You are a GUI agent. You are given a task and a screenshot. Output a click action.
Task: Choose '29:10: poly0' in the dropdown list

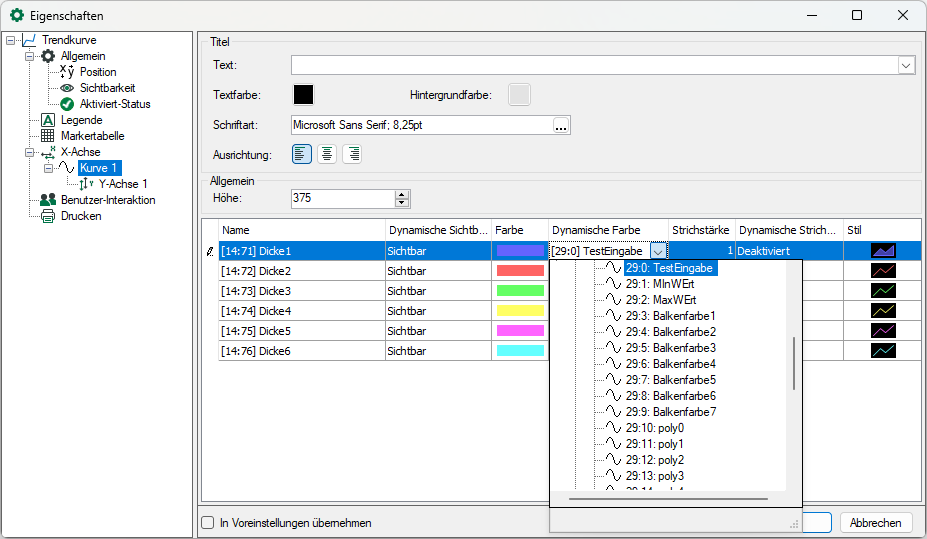pyautogui.click(x=656, y=428)
